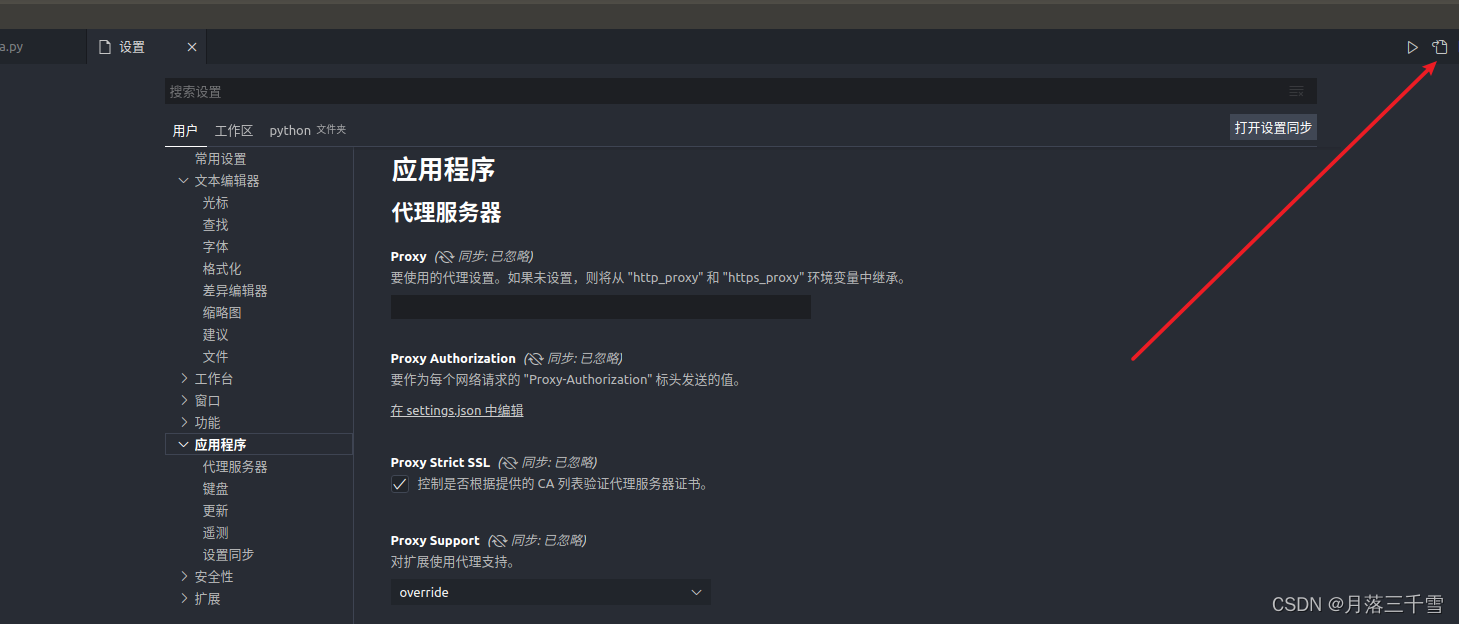
Task: Click inside the Proxy value input box
Action: pos(600,307)
